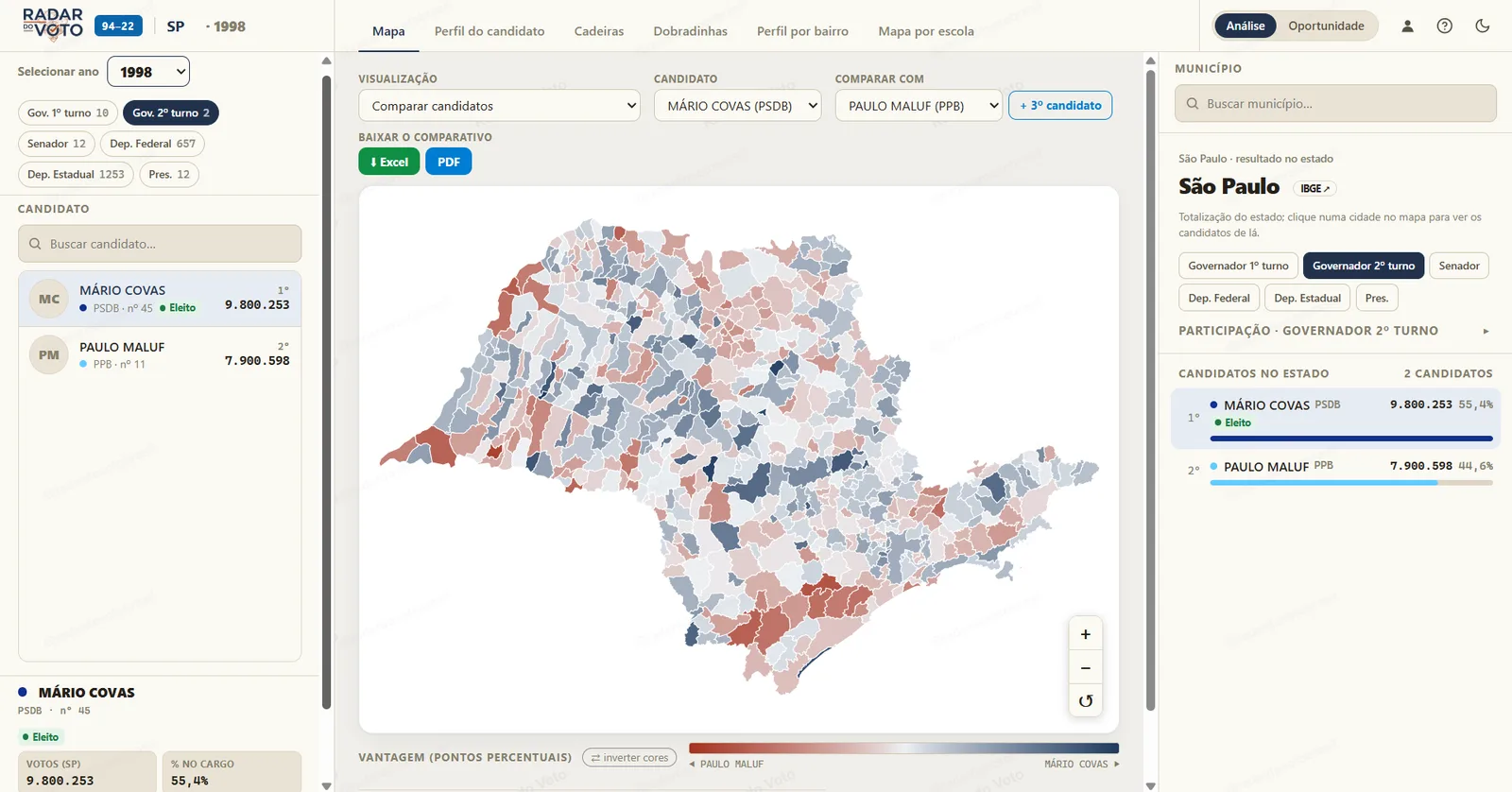The image size is (1512, 792).
Task: Download comparison as Excel
Action: [388, 162]
